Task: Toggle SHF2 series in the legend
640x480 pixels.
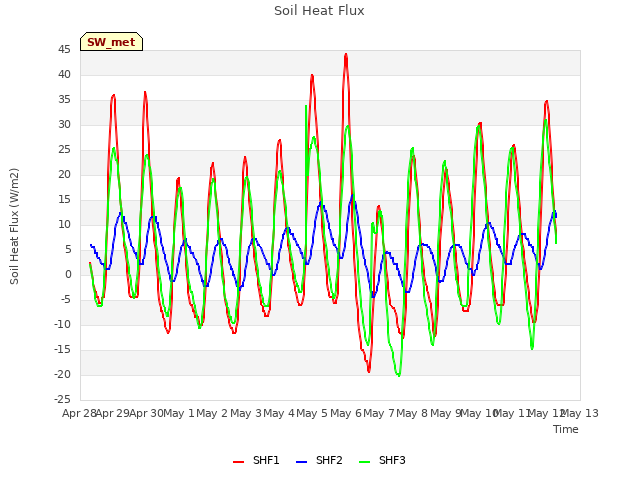Action: pyautogui.click(x=319, y=460)
